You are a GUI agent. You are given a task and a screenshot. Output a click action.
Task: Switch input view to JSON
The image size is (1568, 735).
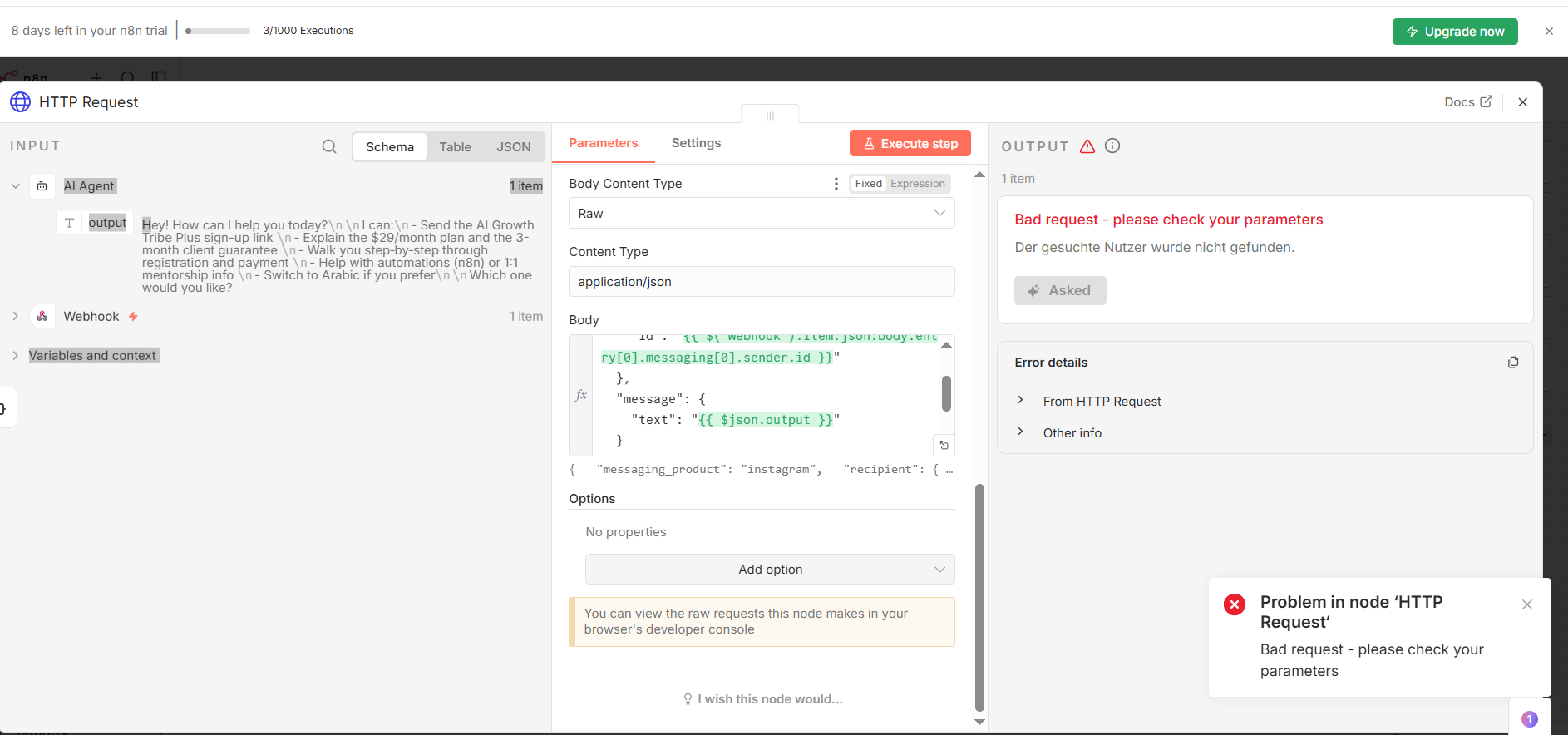coord(514,147)
